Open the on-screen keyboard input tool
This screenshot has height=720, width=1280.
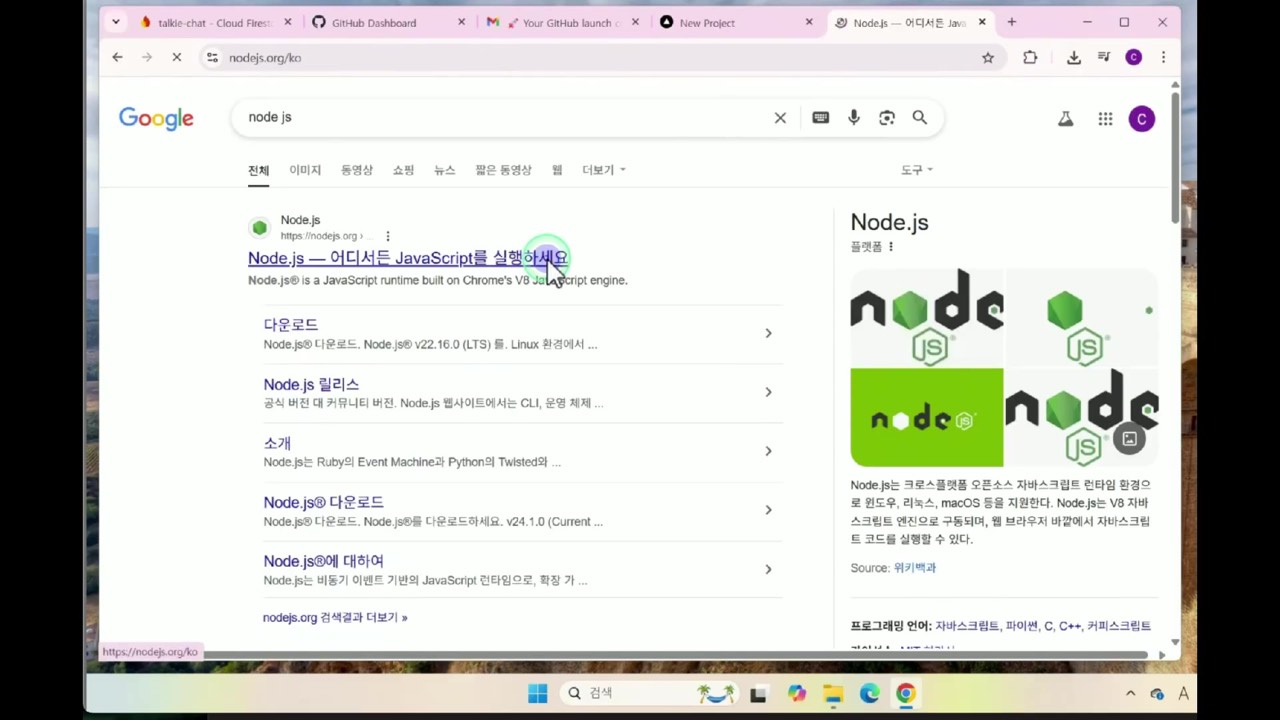tap(821, 118)
